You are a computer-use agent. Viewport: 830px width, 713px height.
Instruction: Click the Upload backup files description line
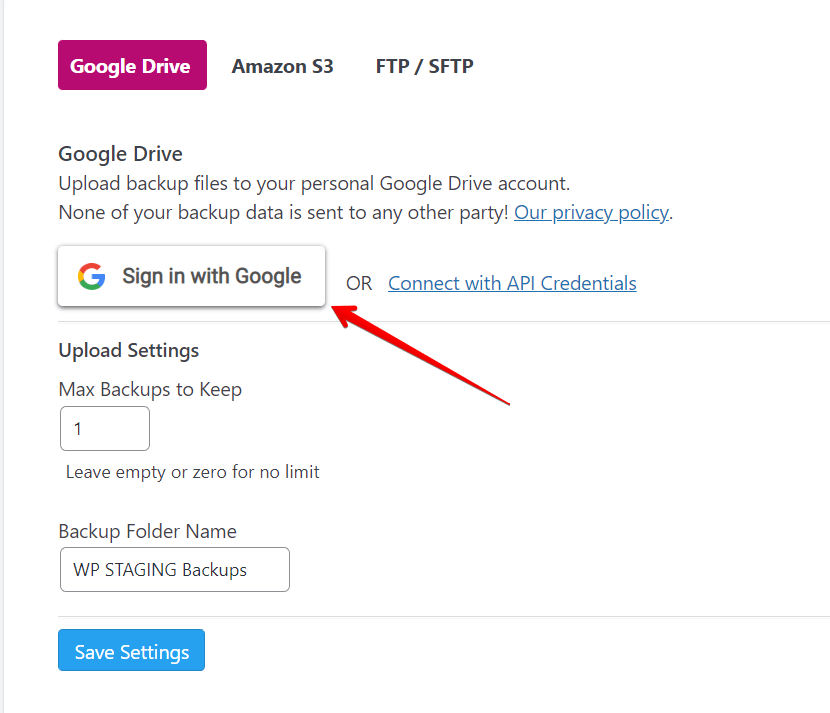point(314,184)
